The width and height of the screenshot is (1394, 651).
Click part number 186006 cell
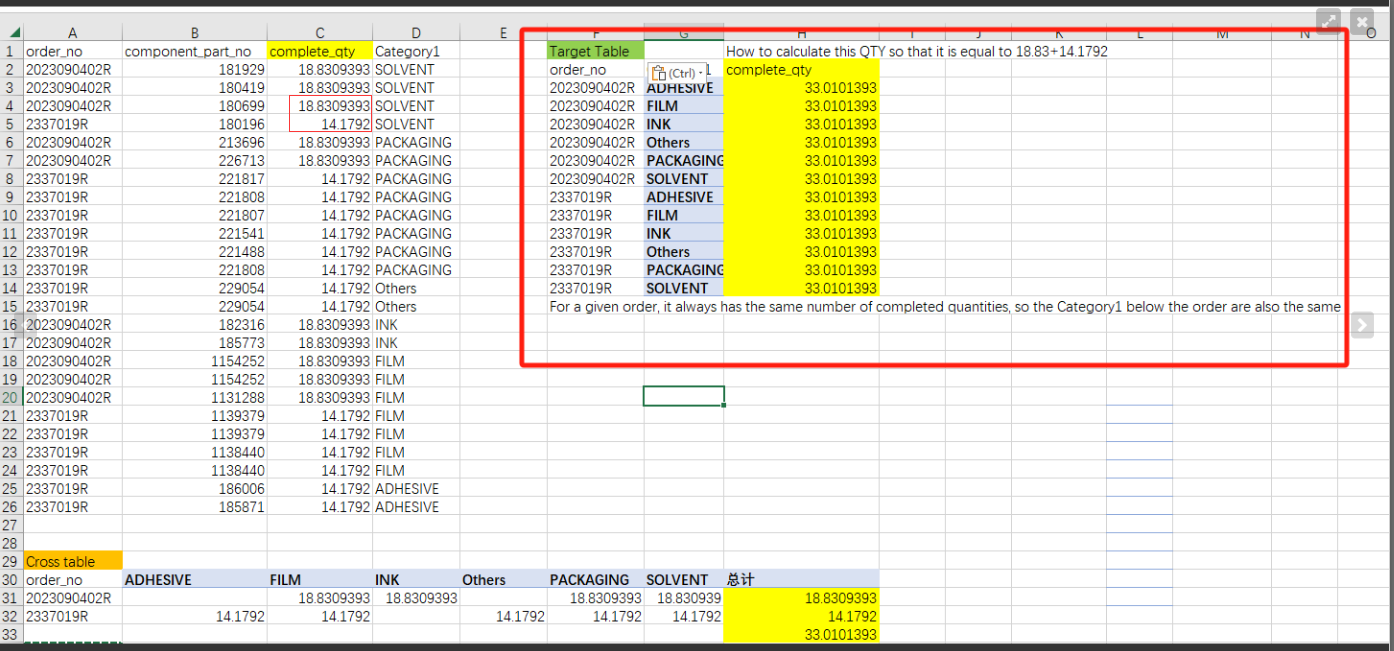tap(194, 489)
